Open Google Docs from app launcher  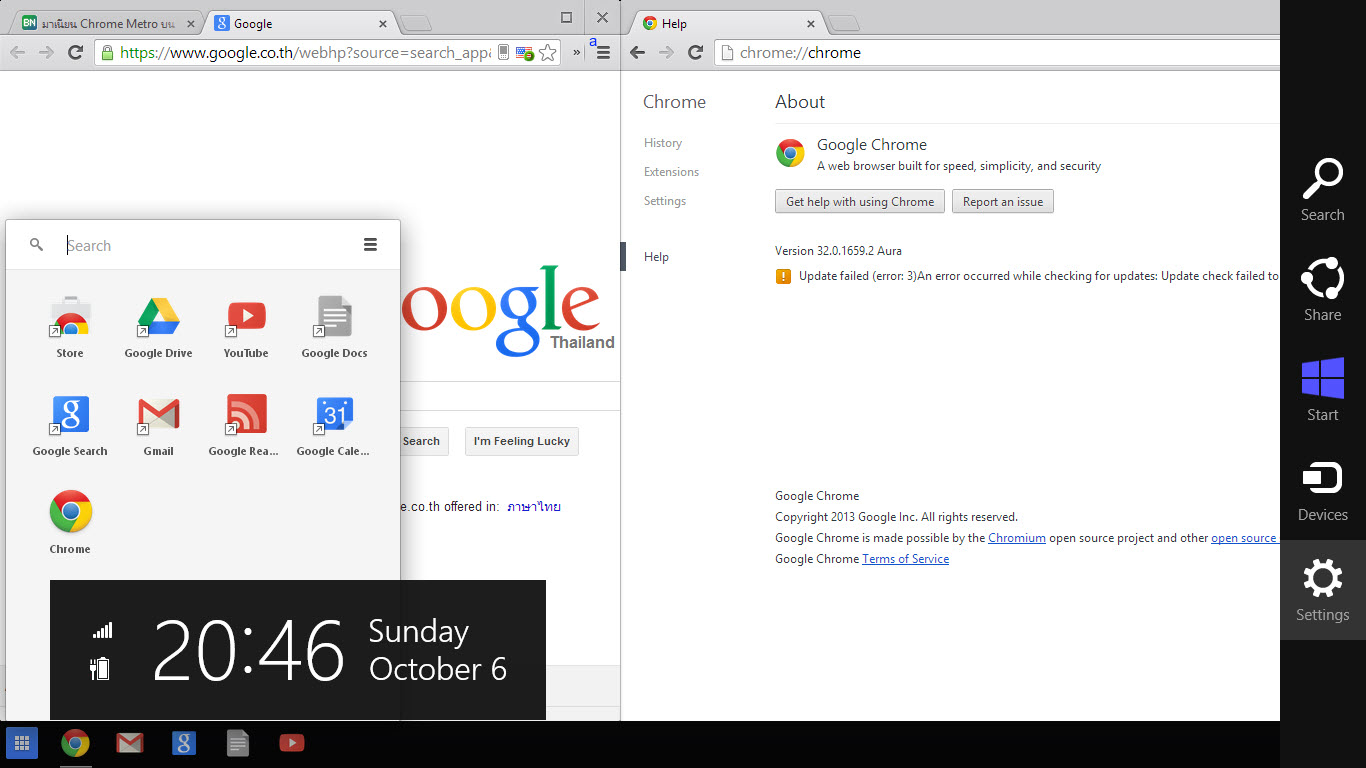point(334,327)
